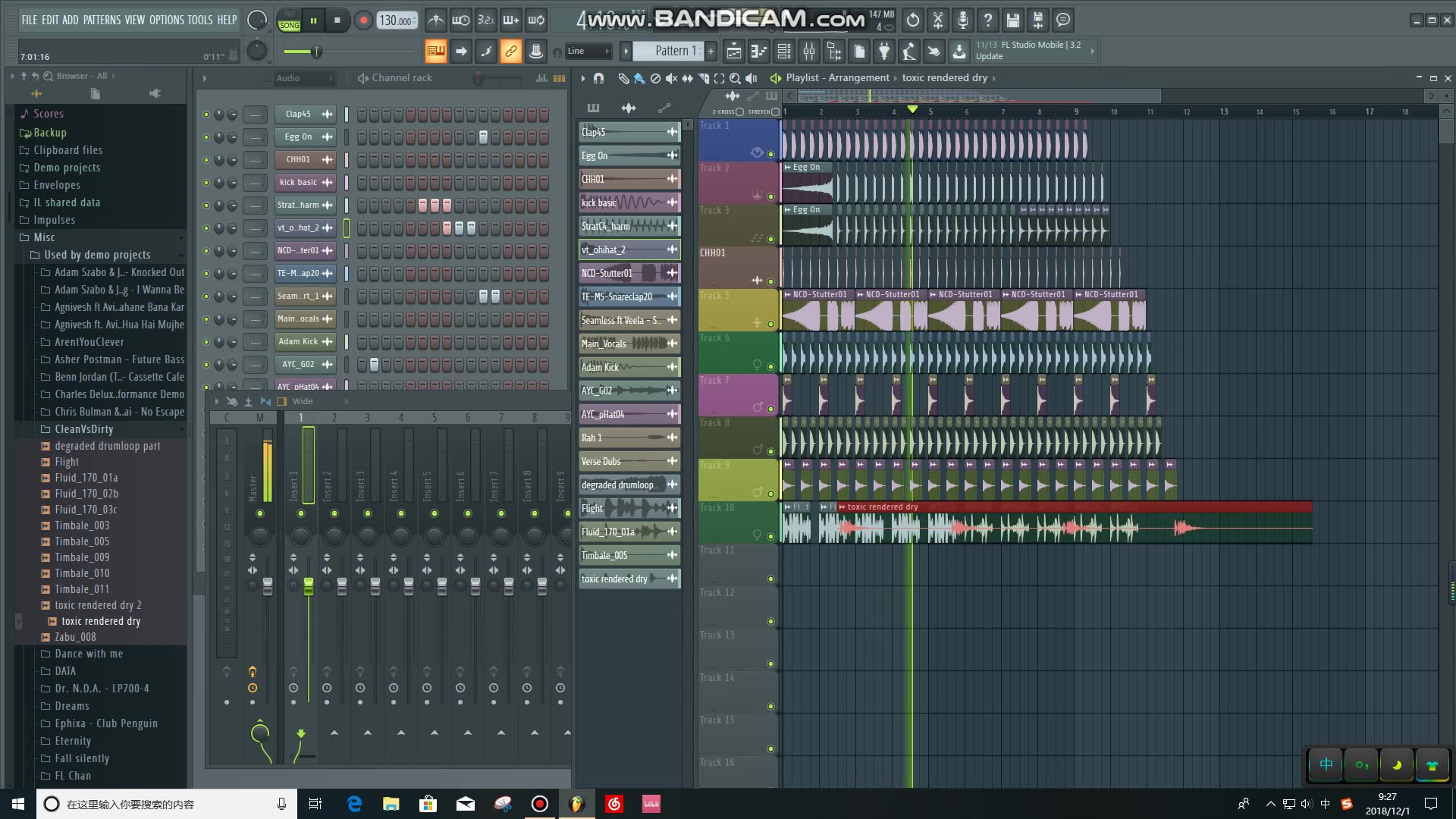Select the pencil draw tool in playlist
The width and height of the screenshot is (1456, 819).
coord(623,78)
